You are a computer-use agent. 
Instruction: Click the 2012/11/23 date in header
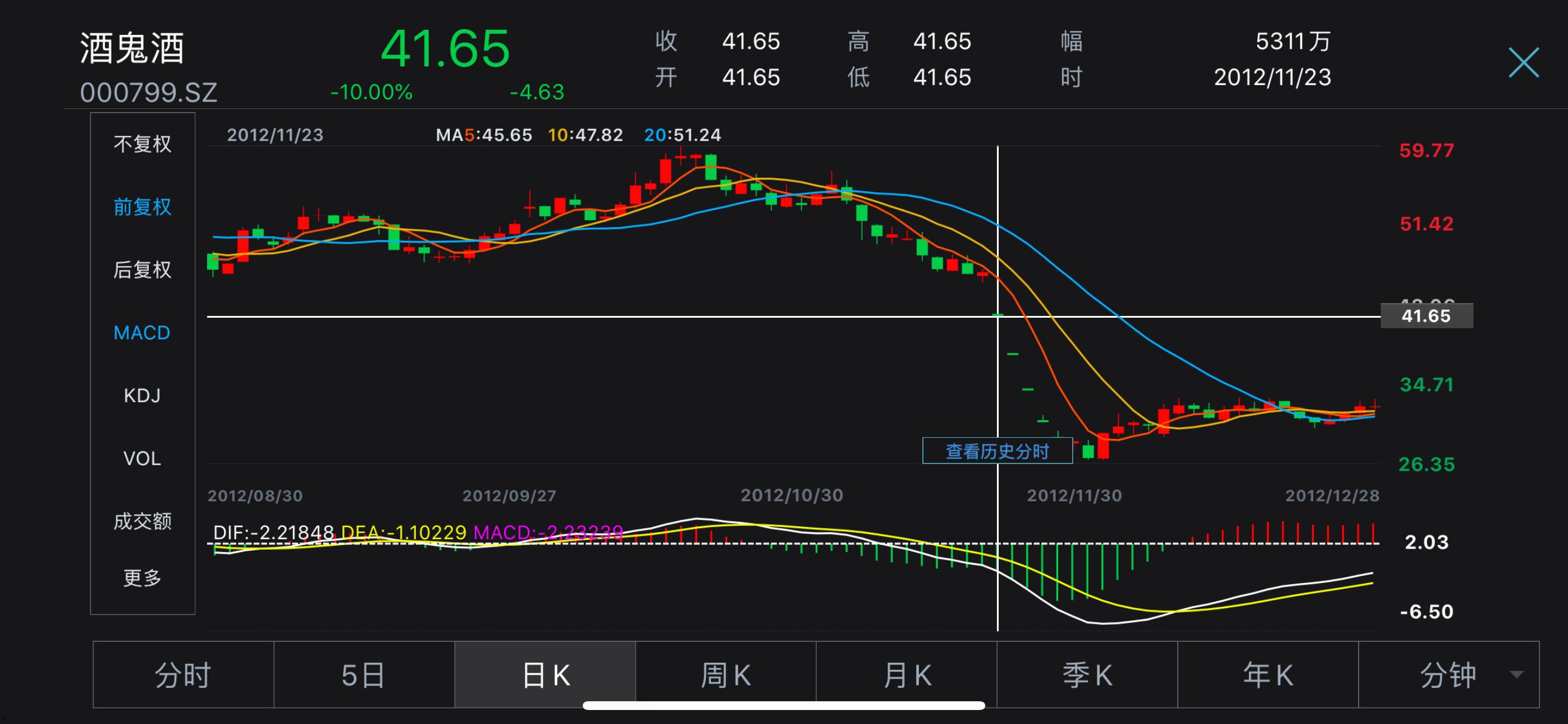point(1272,78)
